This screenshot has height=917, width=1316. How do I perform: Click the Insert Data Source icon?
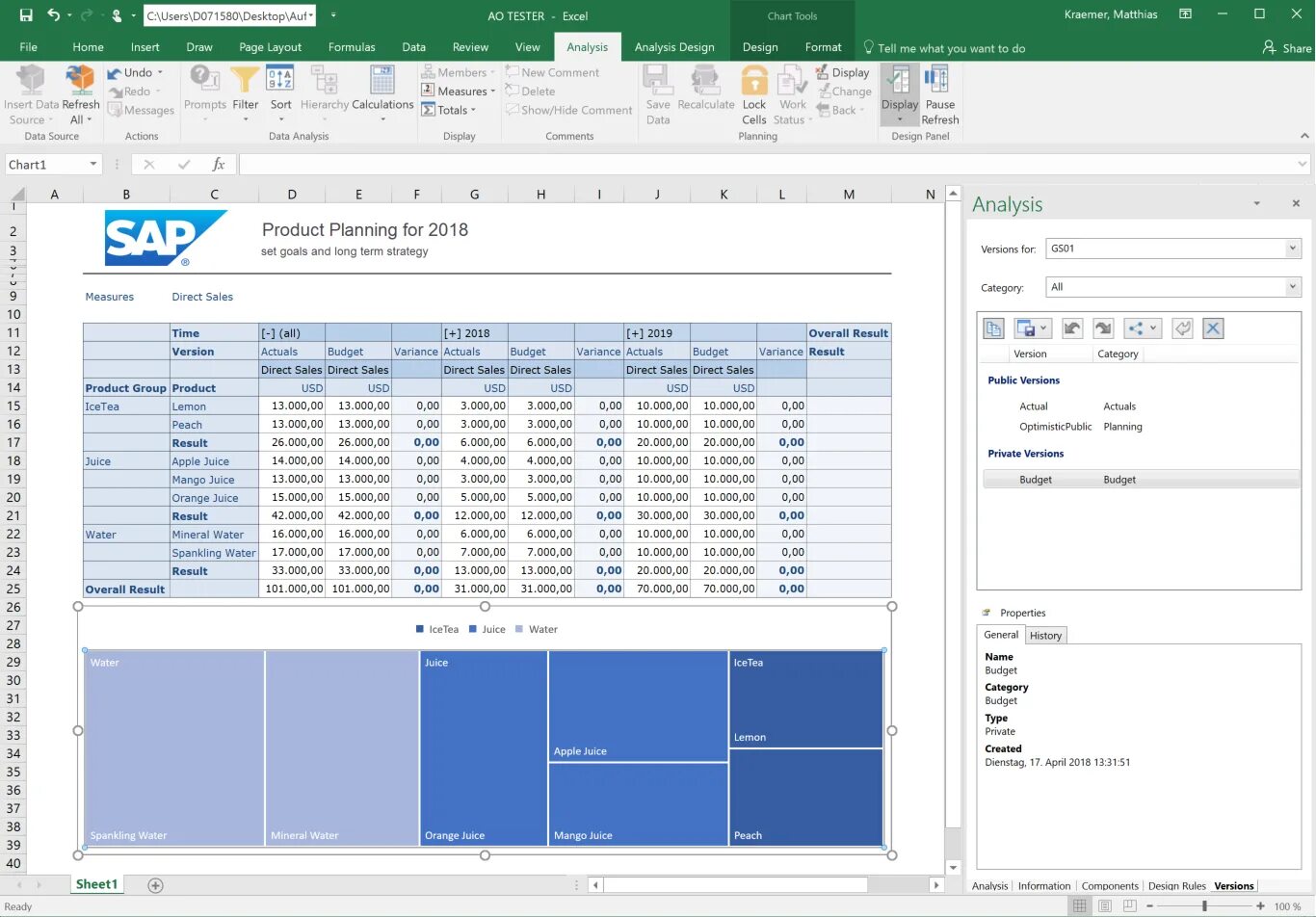pyautogui.click(x=31, y=80)
